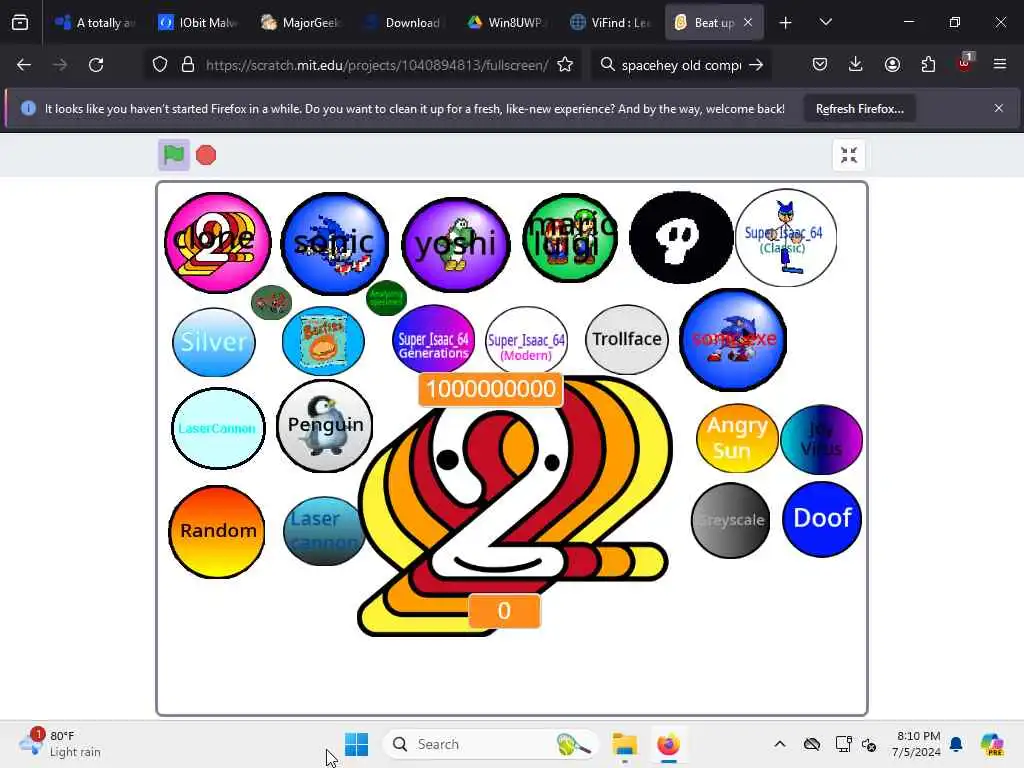Open the Windows Start menu
The image size is (1024, 768).
pos(357,744)
